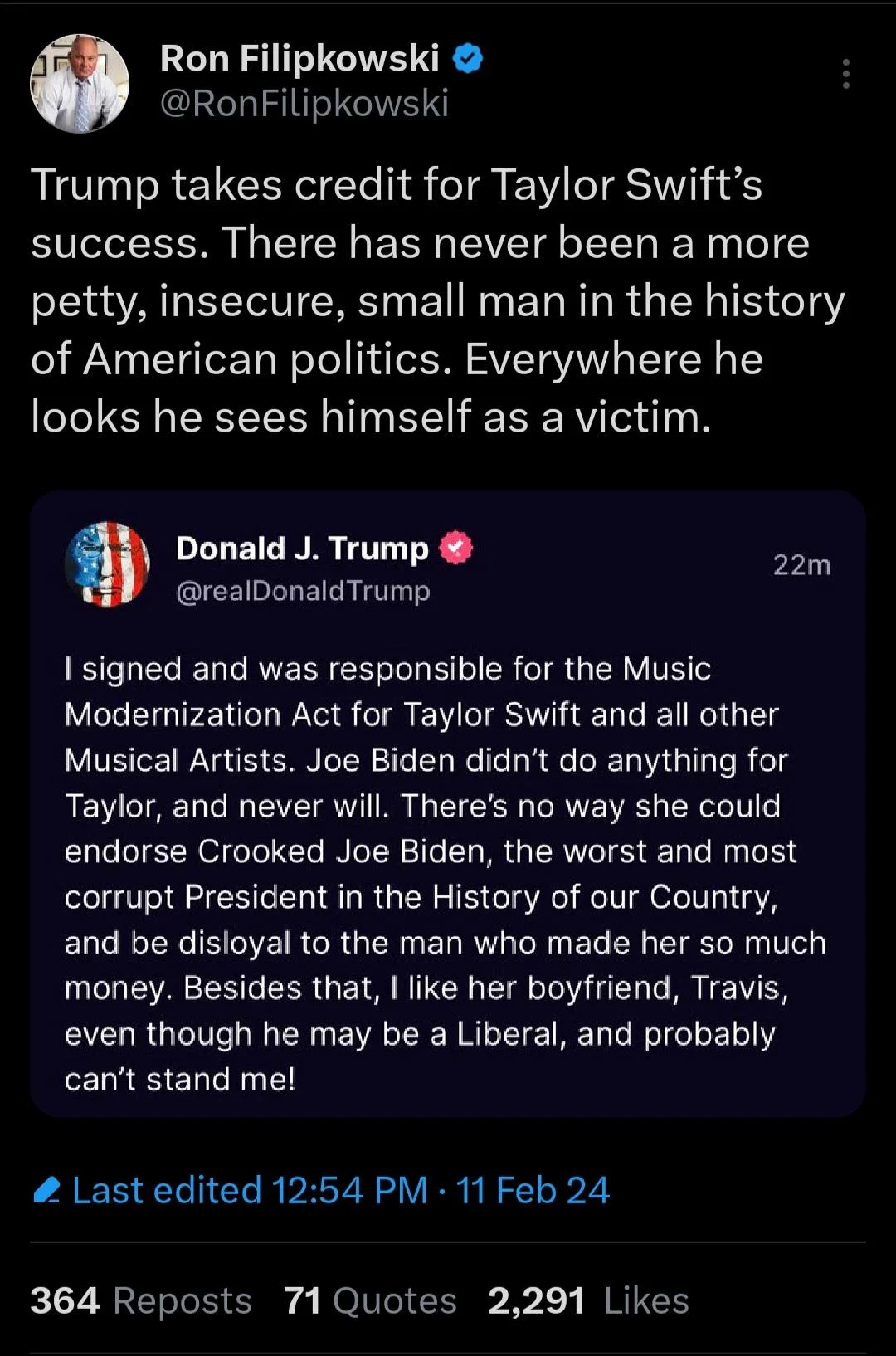Click the Donald J. Trump name
Image resolution: width=896 pixels, height=1356 pixels.
pos(302,549)
